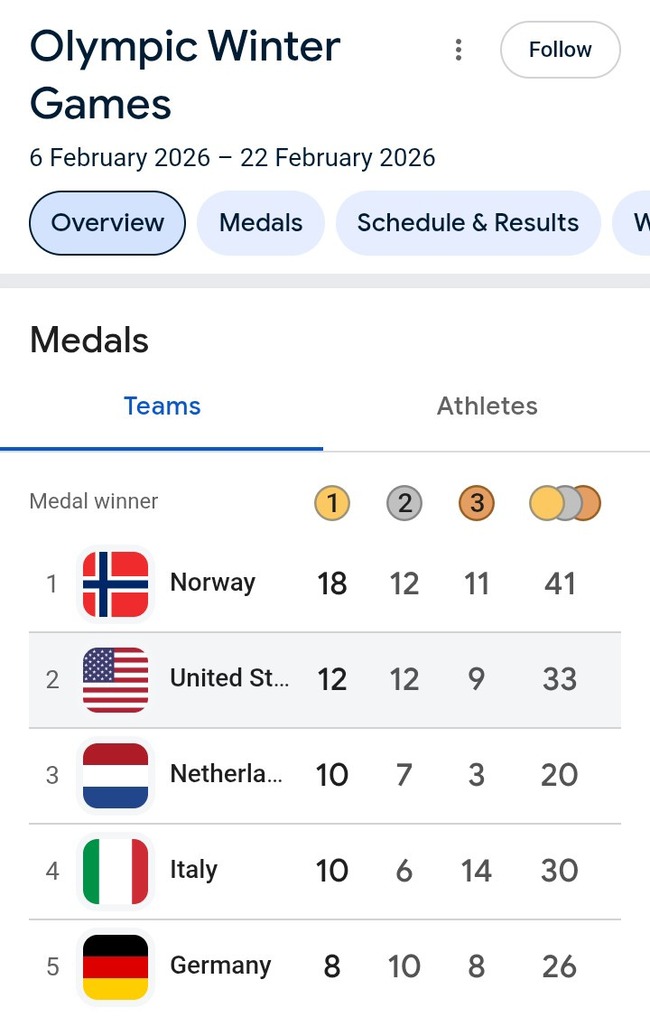The image size is (650, 1017).
Task: Open the Norway team row
Action: [212, 583]
